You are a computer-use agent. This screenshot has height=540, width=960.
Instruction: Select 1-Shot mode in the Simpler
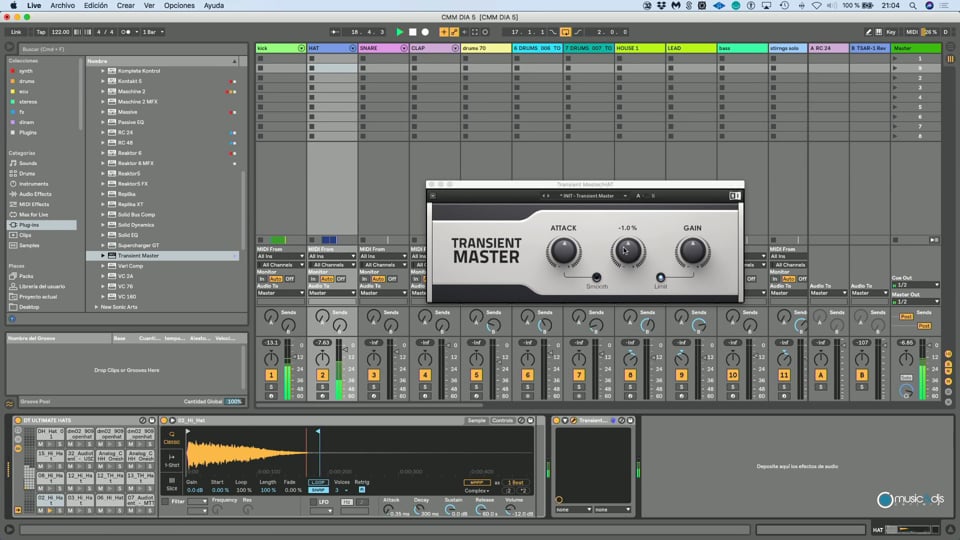pyautogui.click(x=171, y=461)
